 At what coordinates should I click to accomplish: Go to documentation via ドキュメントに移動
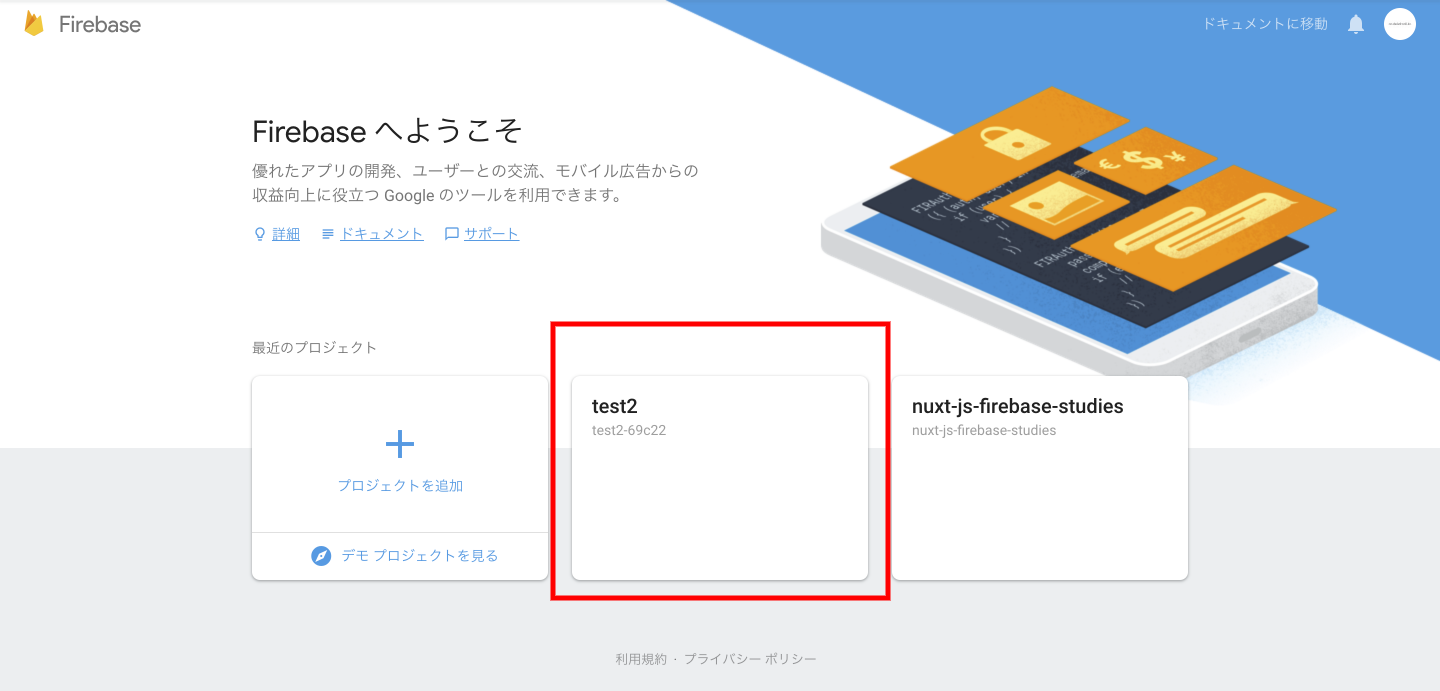pos(1265,24)
